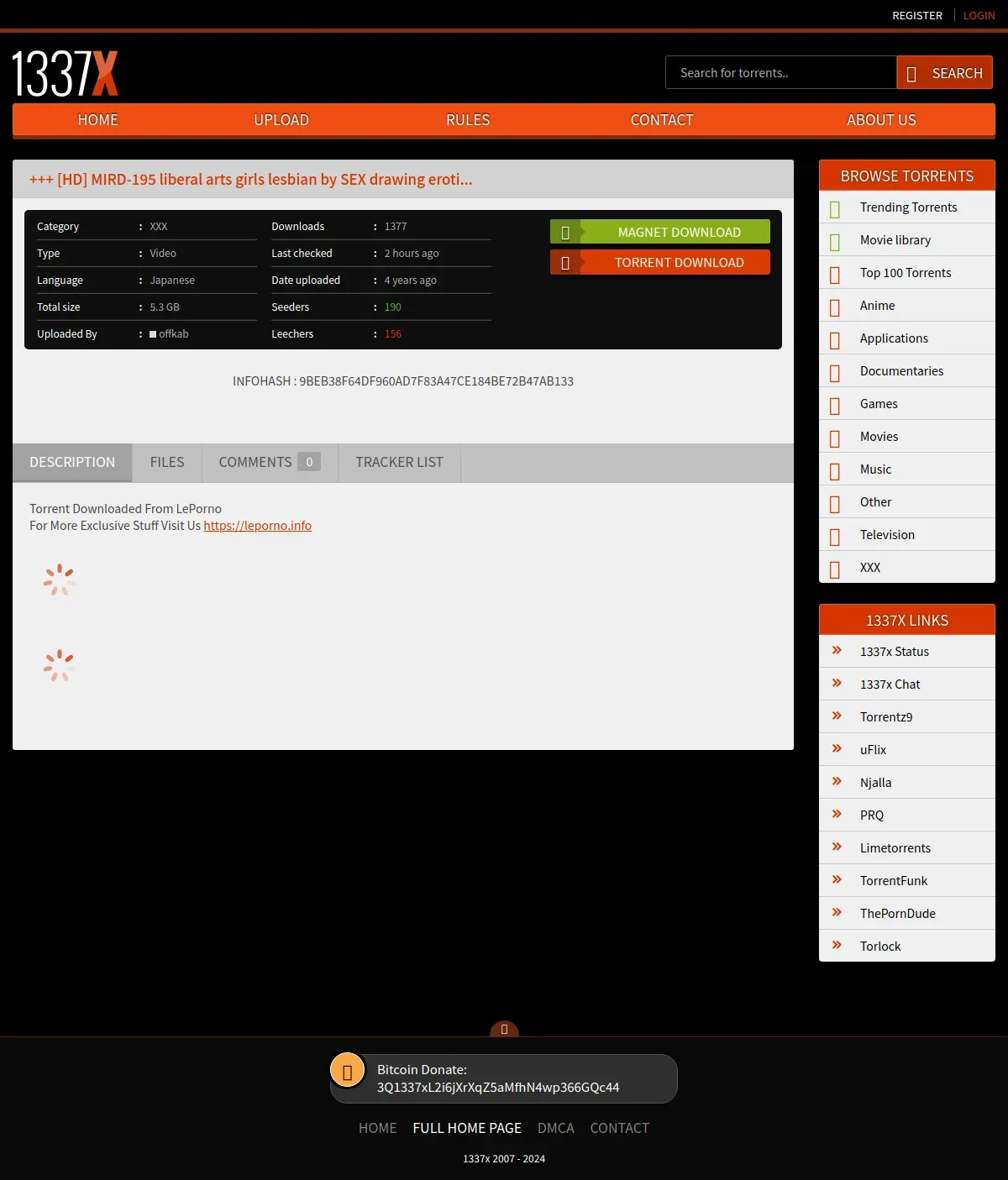Click the Games category icon

click(835, 406)
